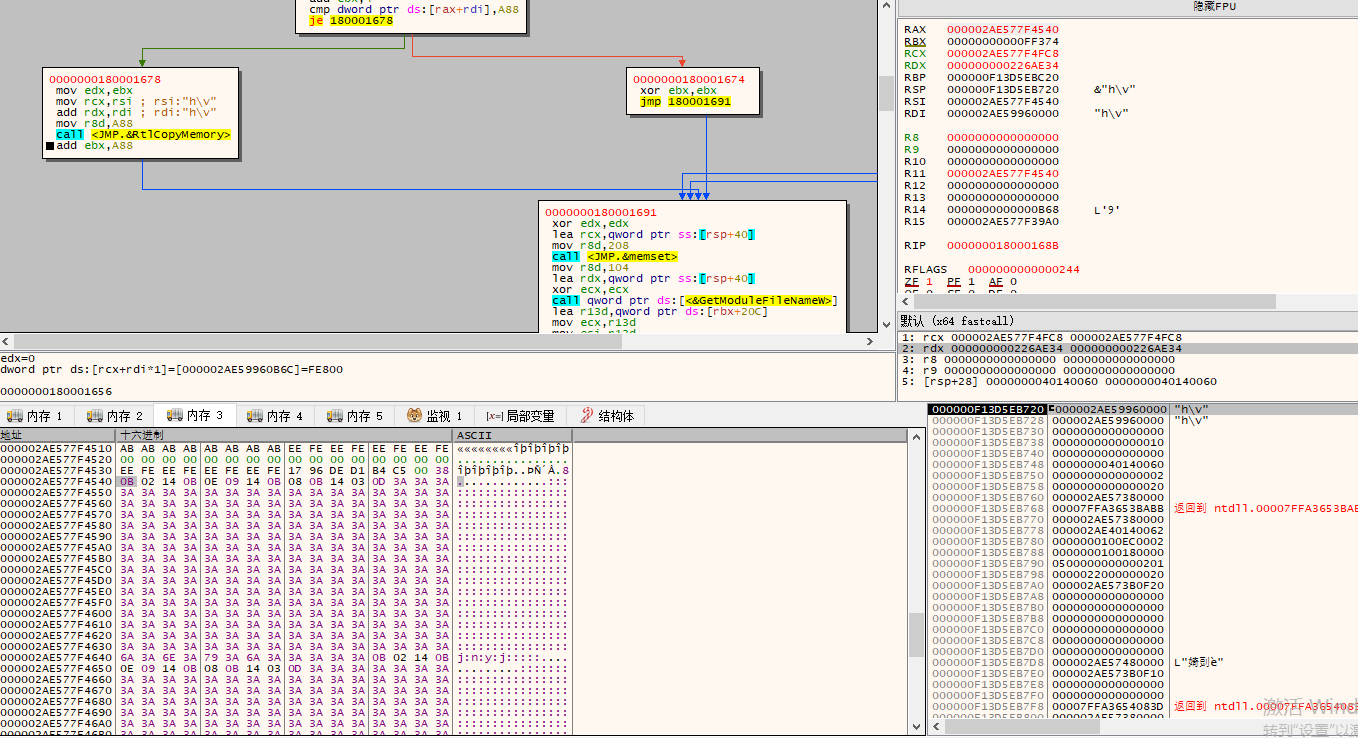This screenshot has width=1358, height=738.
Task: Open the 结构体 tab
Action: (x=606, y=415)
